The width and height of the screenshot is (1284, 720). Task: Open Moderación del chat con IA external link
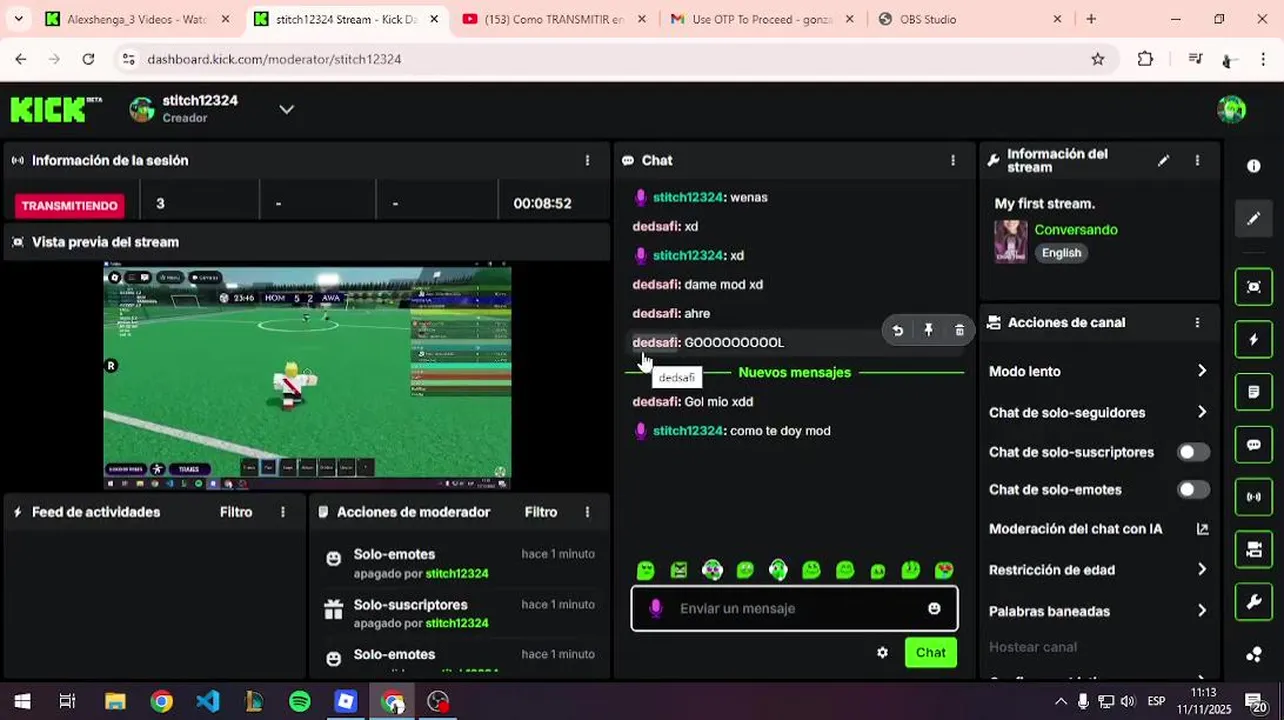(1202, 529)
